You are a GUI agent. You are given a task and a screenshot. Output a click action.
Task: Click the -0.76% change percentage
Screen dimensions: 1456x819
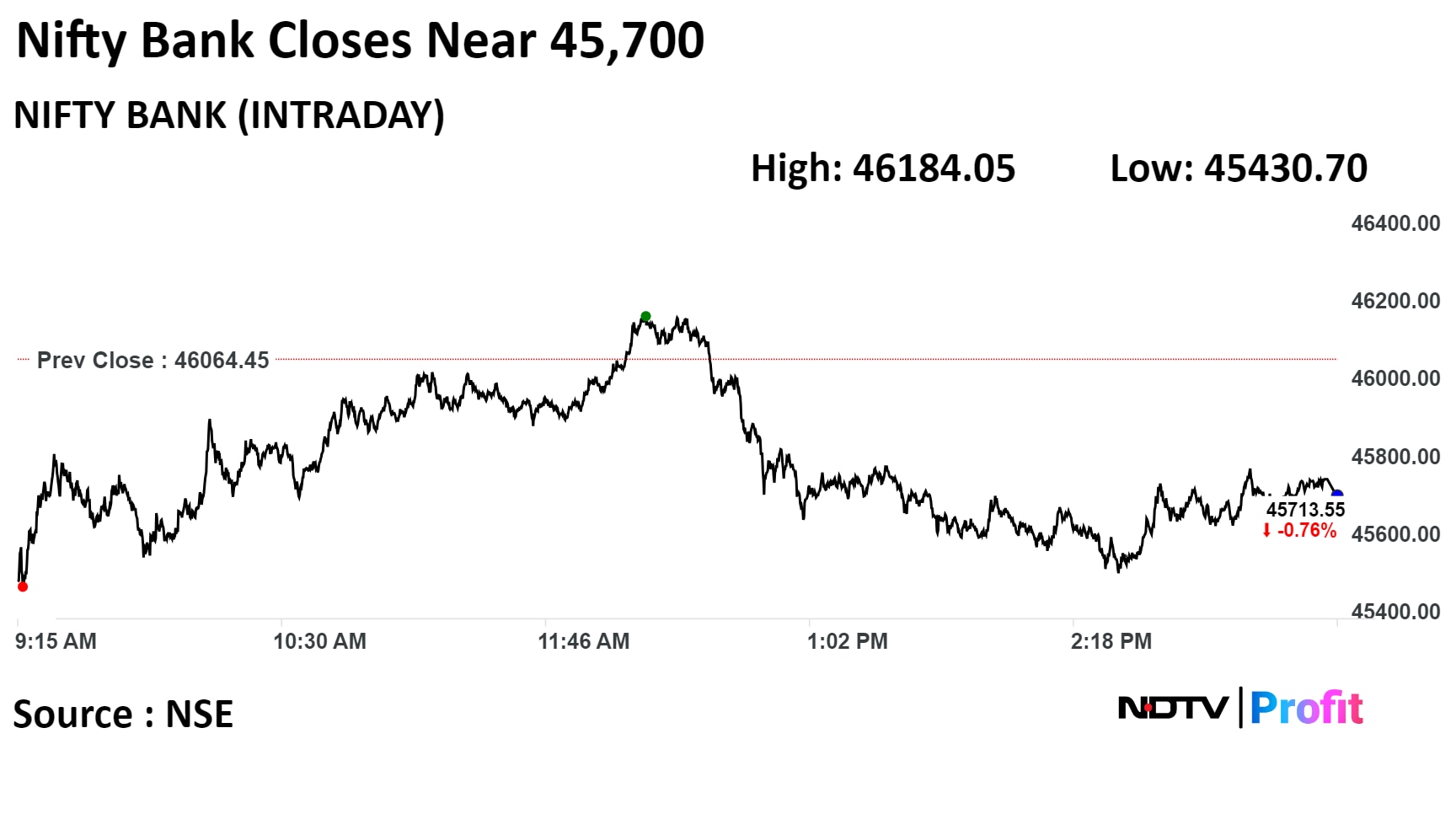click(1307, 530)
